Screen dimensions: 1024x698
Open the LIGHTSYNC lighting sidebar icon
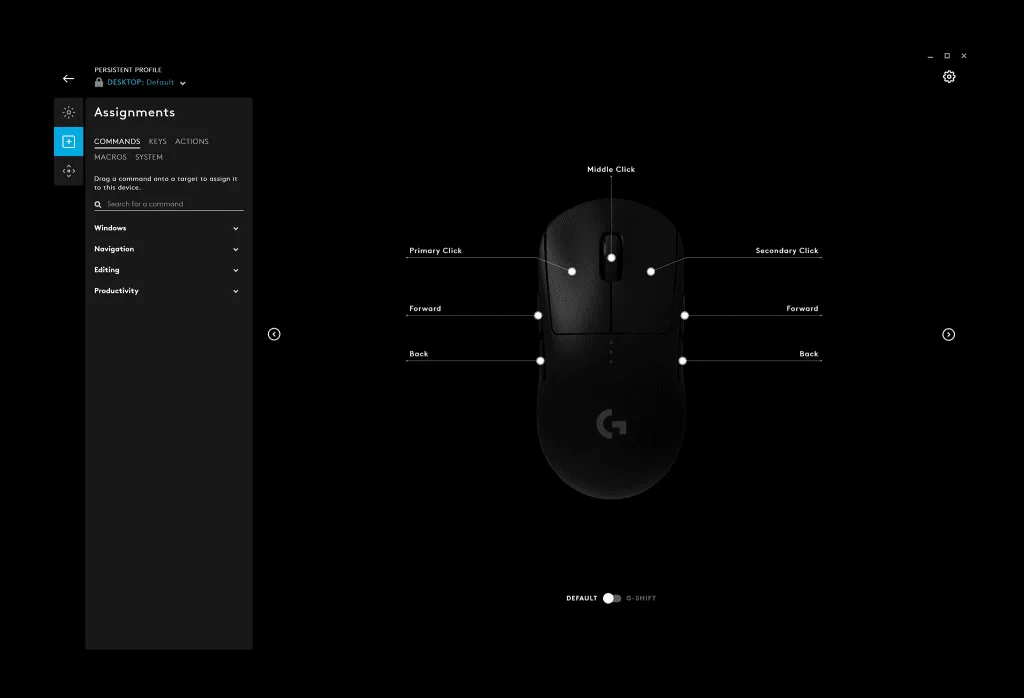pos(69,113)
